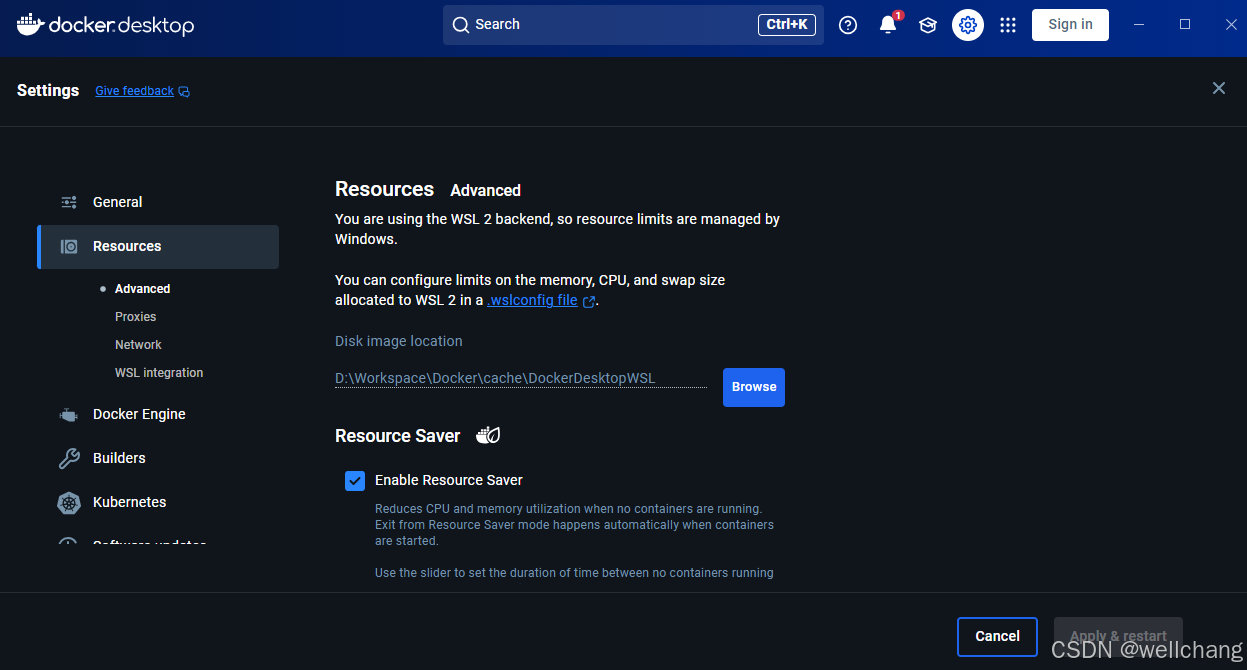Image resolution: width=1247 pixels, height=670 pixels.
Task: Open the Kubernetes settings section
Action: tap(158, 502)
